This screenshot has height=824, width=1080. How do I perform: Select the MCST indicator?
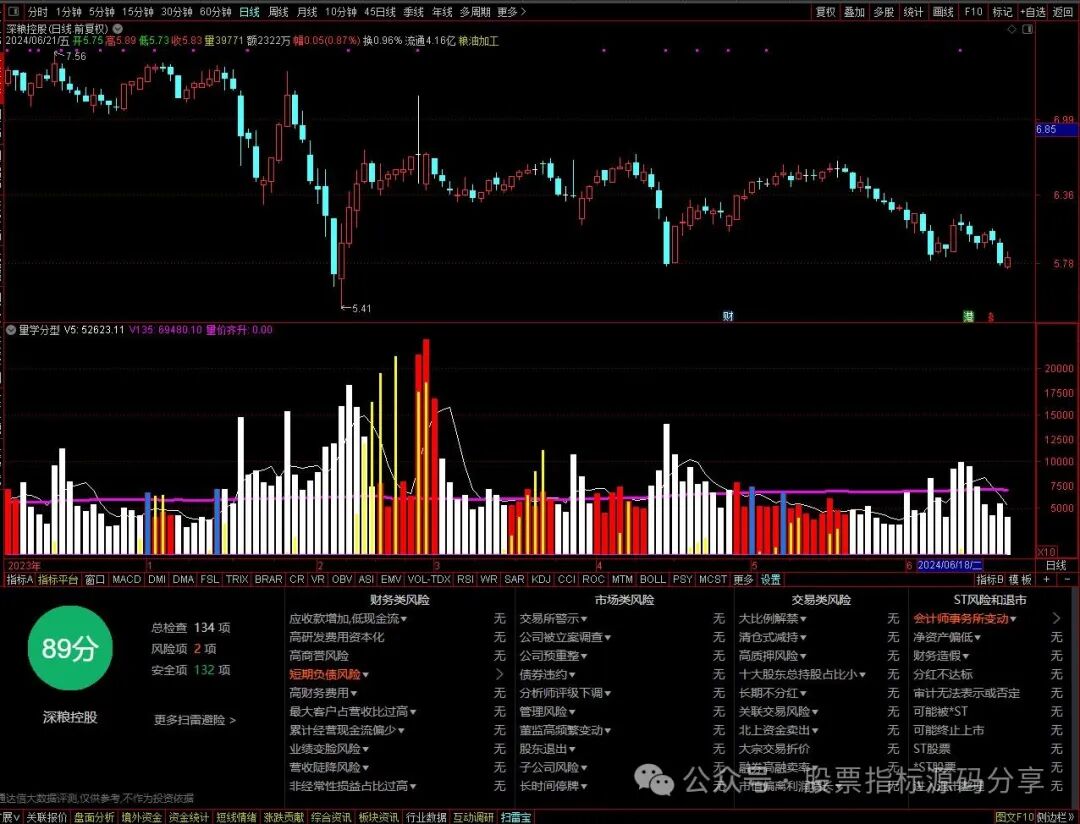click(713, 579)
